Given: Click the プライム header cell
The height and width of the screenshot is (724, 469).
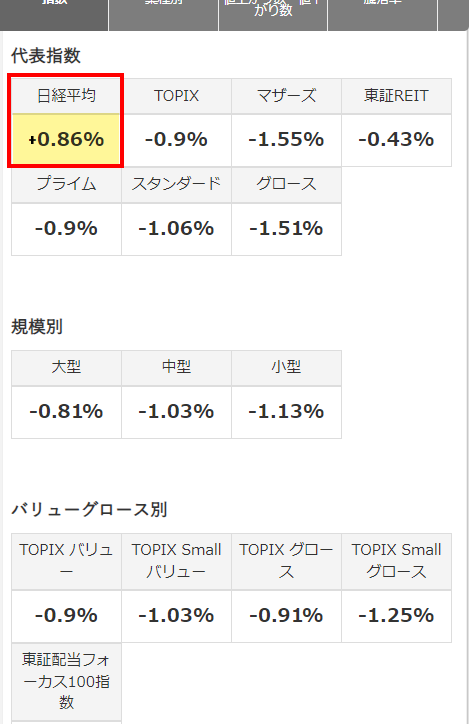Looking at the screenshot, I should (66, 185).
